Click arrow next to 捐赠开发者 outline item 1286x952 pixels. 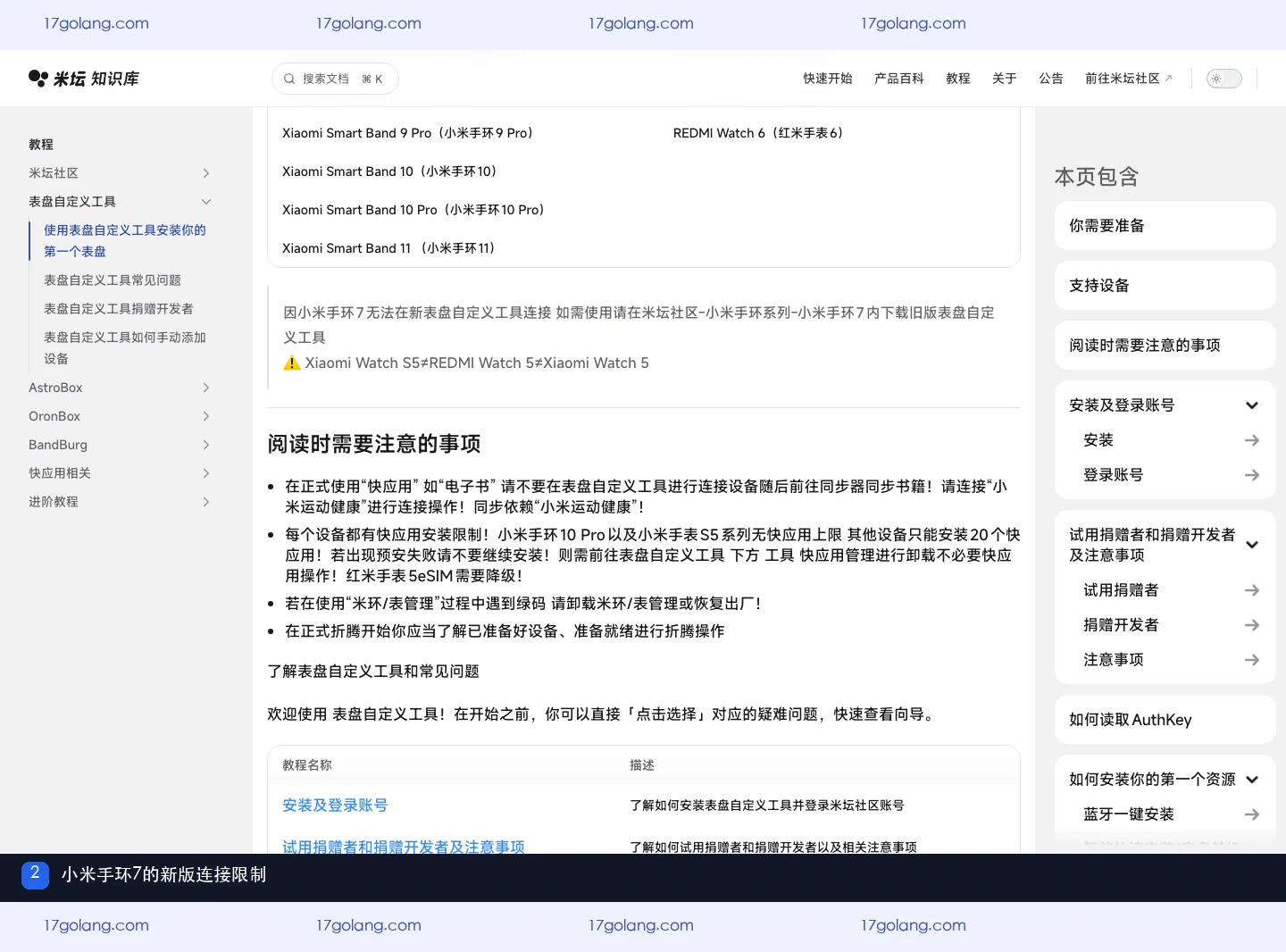tap(1252, 625)
